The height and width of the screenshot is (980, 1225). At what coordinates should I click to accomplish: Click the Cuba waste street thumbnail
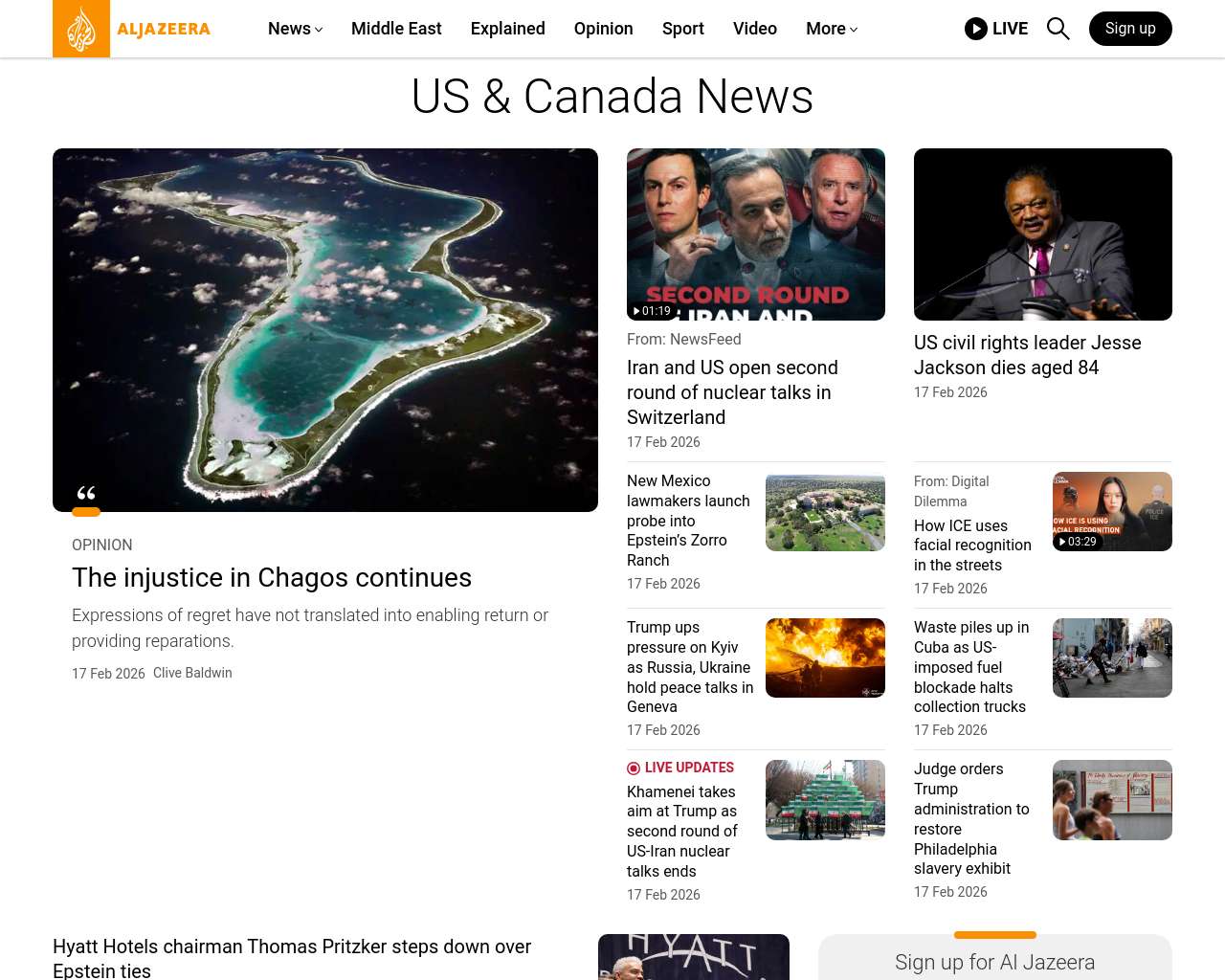pyautogui.click(x=1112, y=658)
